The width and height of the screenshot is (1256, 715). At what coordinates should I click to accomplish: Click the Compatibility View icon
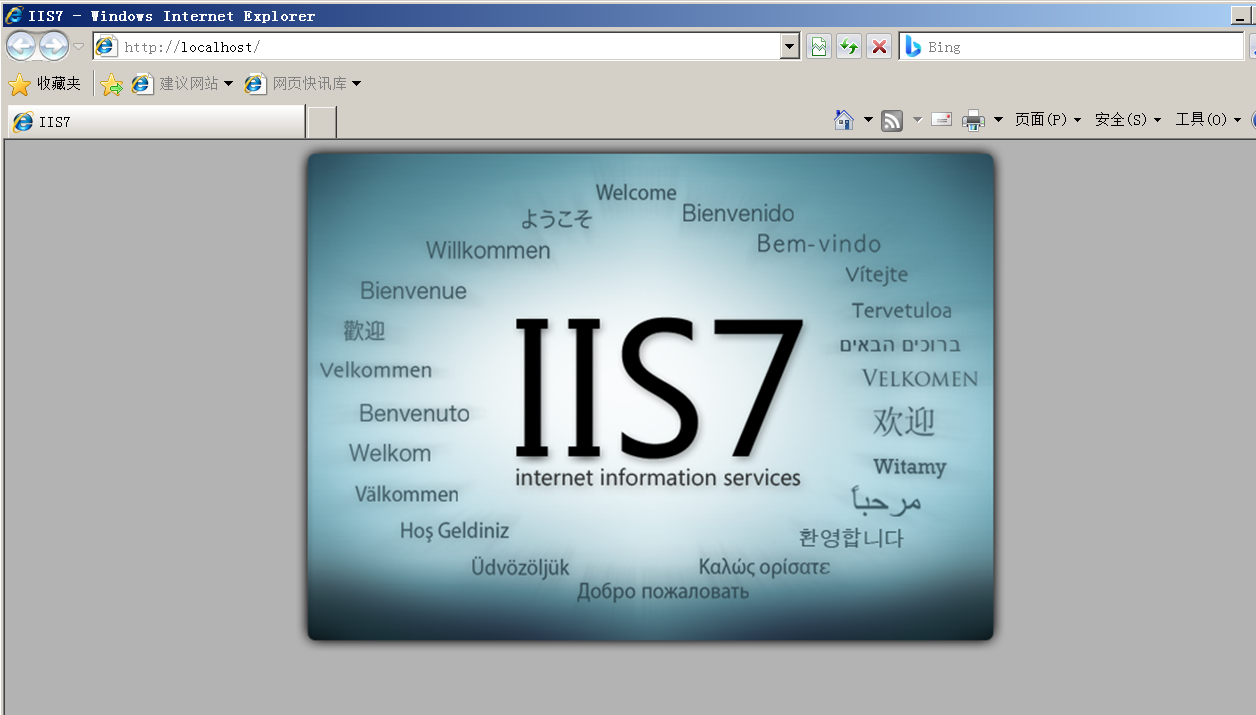click(819, 47)
